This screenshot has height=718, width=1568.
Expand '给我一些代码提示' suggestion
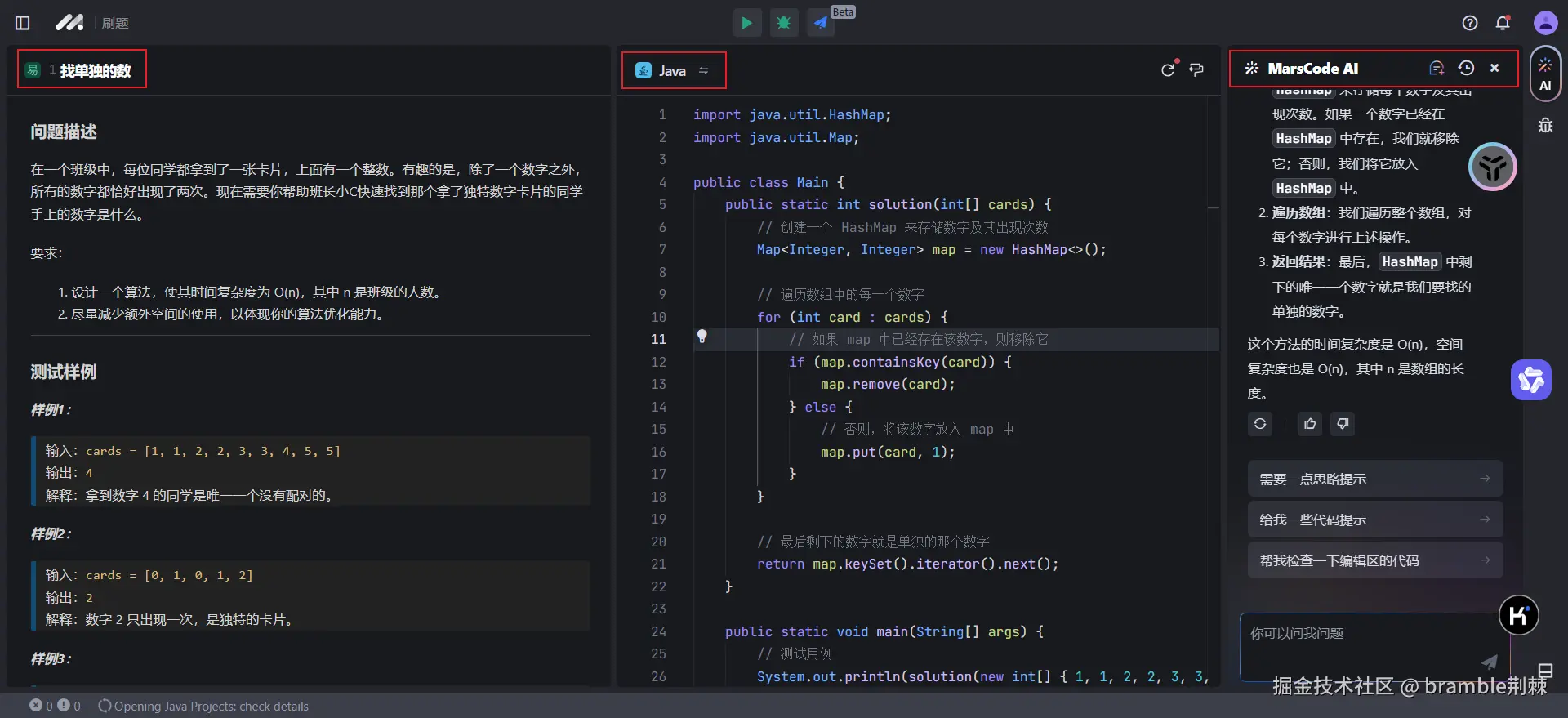click(1374, 520)
